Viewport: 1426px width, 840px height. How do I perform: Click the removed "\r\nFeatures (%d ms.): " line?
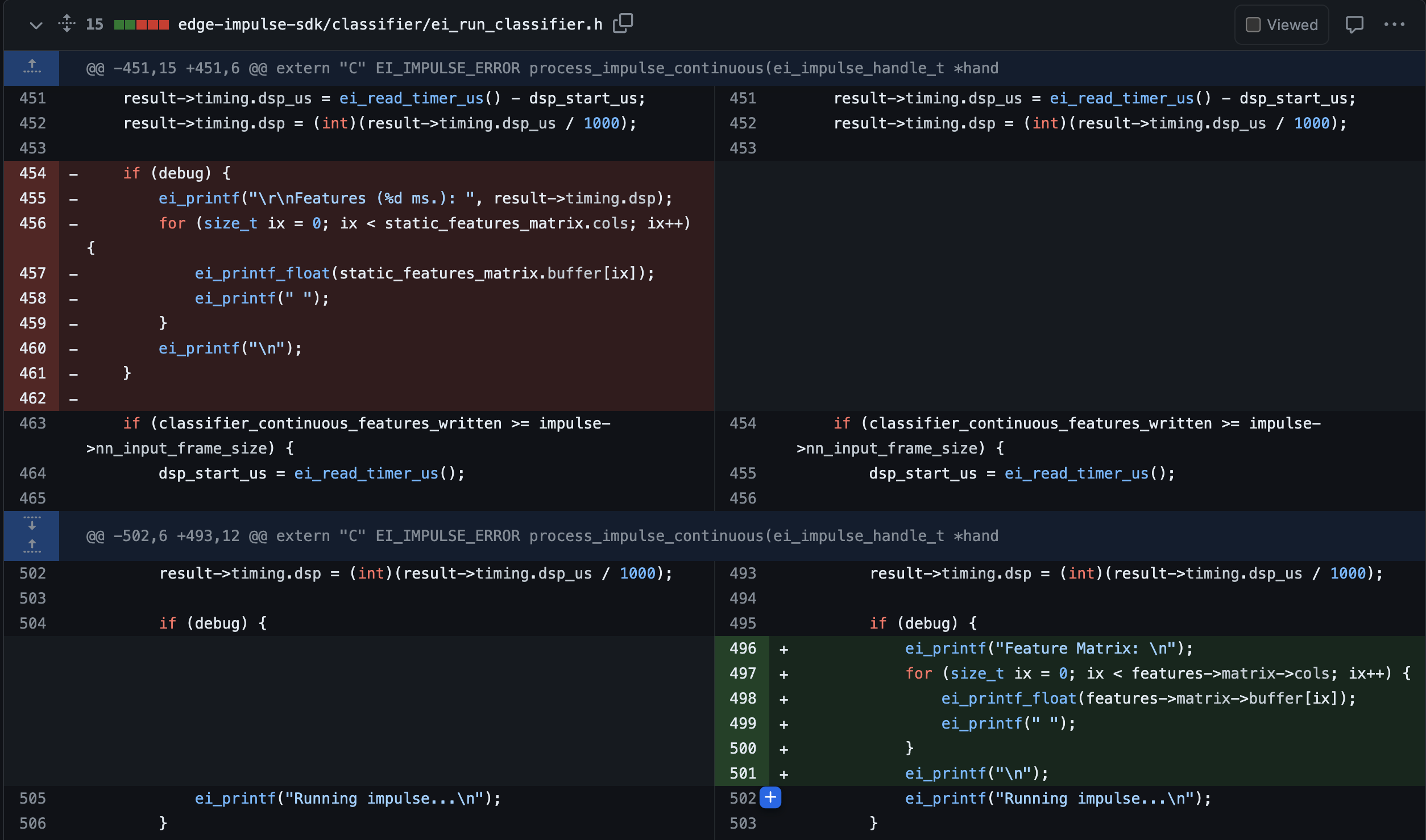coord(415,198)
